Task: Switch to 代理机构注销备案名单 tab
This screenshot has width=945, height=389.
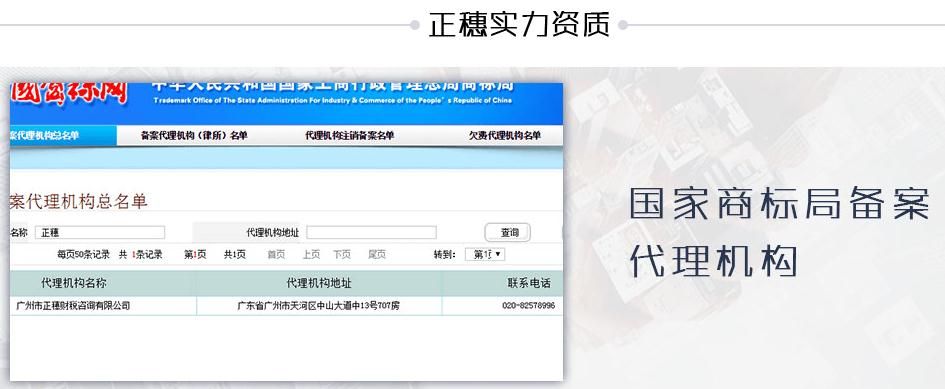Action: pos(350,136)
